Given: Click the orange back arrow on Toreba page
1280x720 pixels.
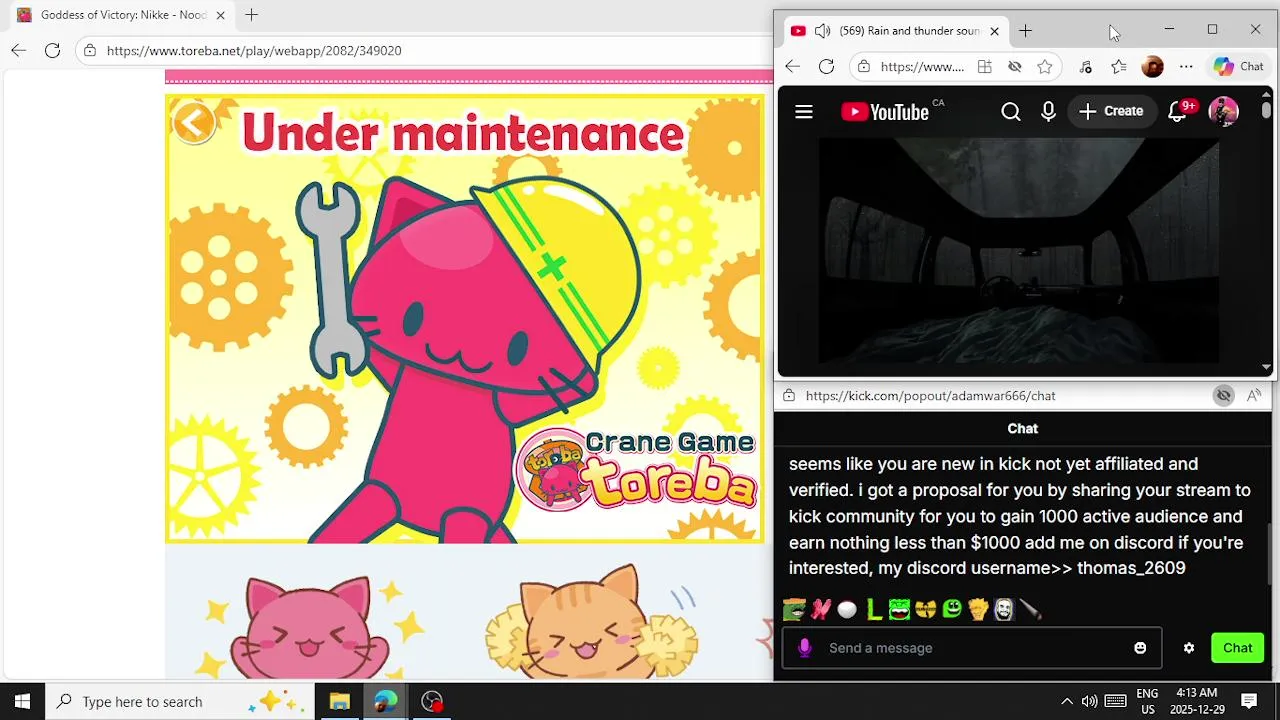Looking at the screenshot, I should tap(194, 122).
